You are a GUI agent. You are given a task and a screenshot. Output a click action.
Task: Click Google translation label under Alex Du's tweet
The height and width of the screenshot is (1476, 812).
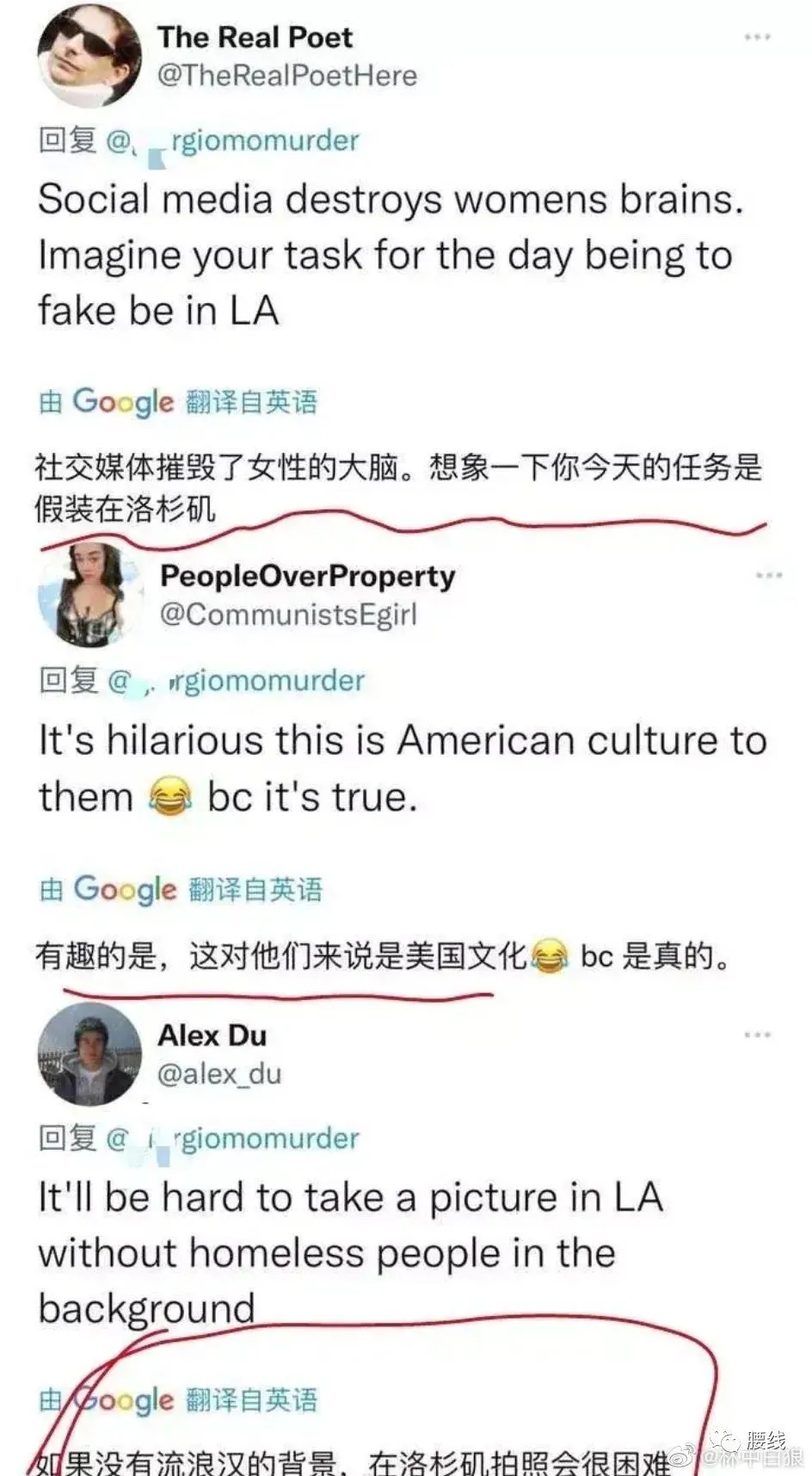click(178, 1399)
